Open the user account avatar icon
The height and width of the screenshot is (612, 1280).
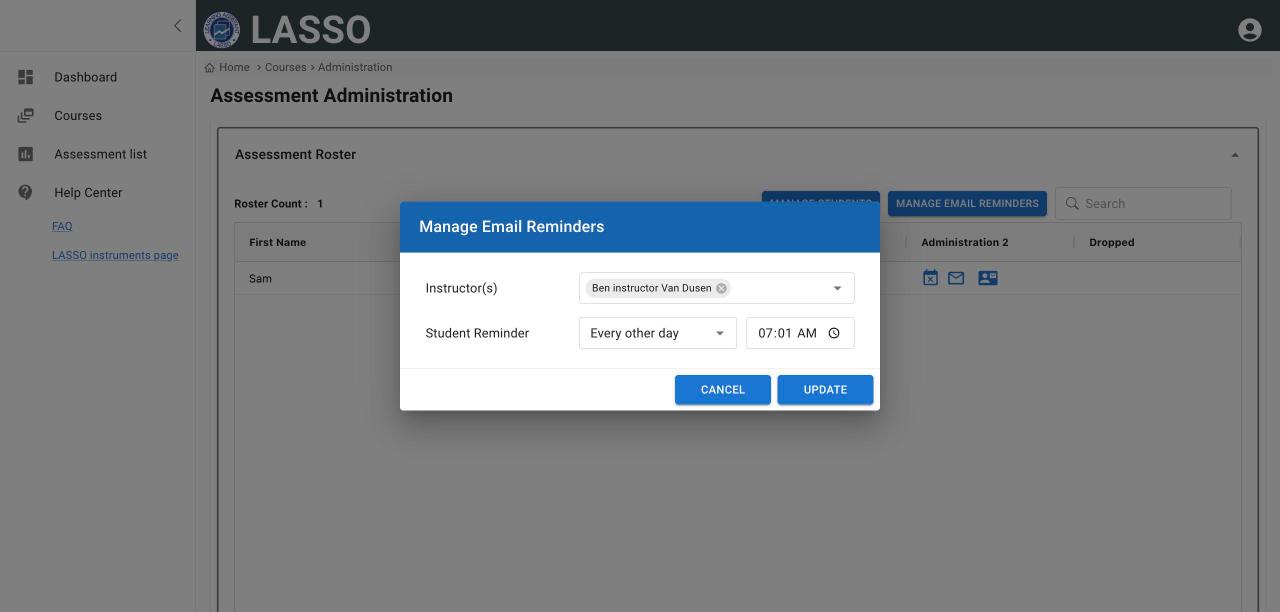1249,30
